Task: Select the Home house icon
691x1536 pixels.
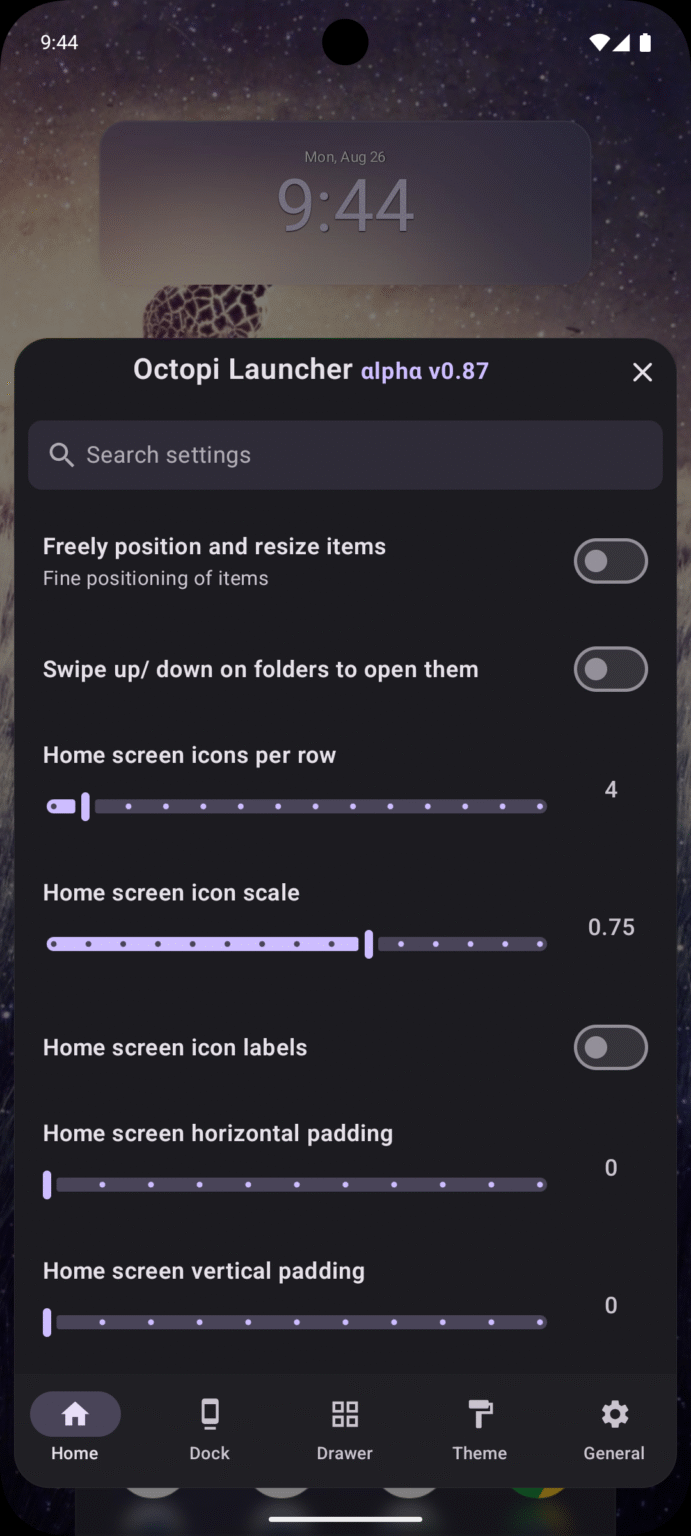Action: click(x=75, y=1413)
